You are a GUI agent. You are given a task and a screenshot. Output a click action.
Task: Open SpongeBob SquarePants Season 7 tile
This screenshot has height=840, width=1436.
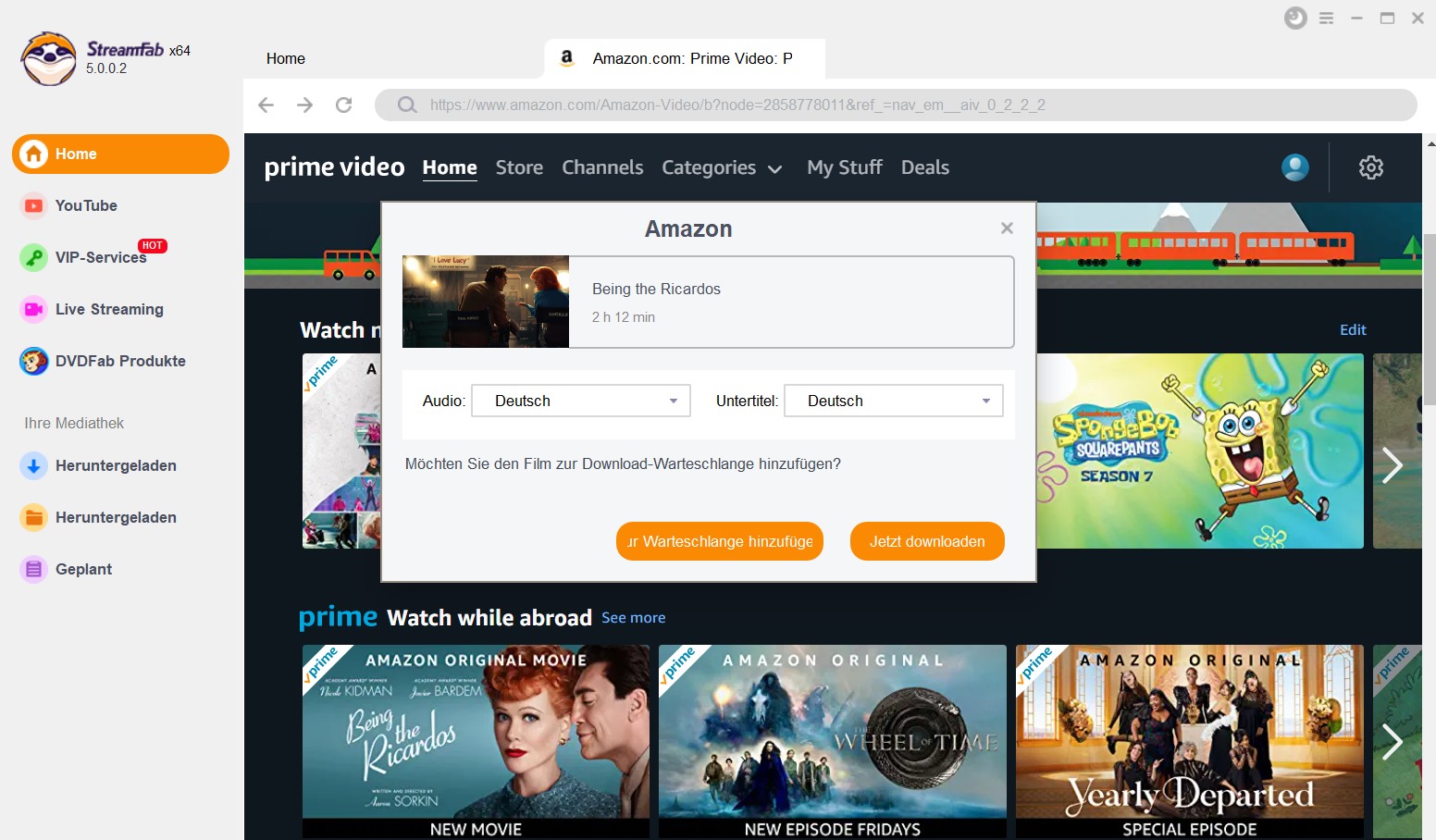click(x=1200, y=451)
